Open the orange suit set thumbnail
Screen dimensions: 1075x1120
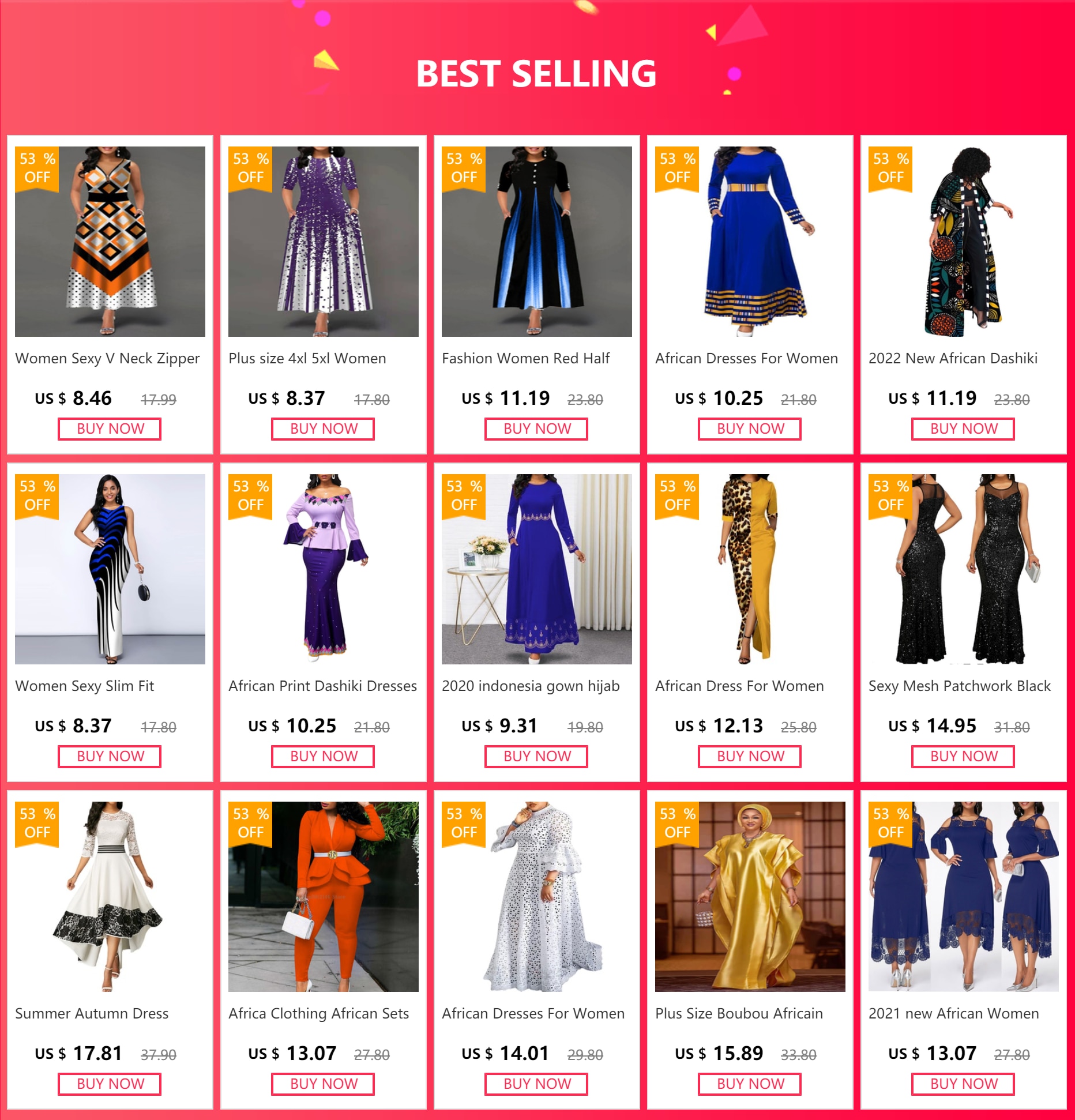click(x=324, y=896)
